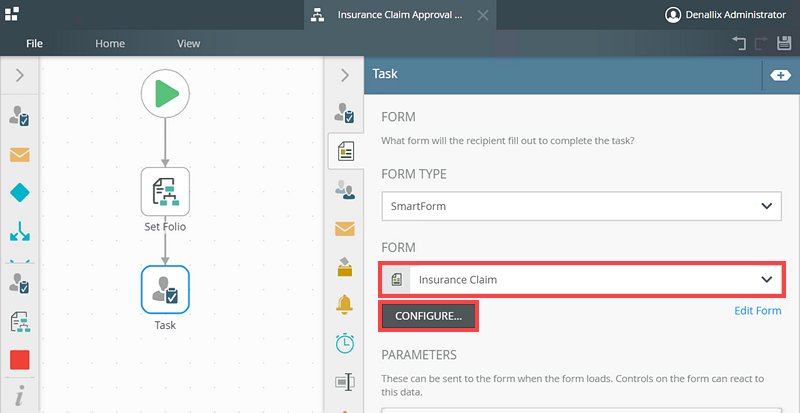This screenshot has width=800, height=413.
Task: Open the Edit Form link
Action: tap(758, 310)
